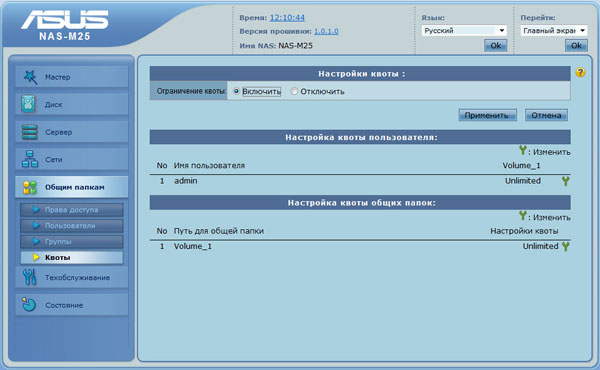The image size is (600, 370).
Task: Go to Группы submenu
Action: click(x=72, y=241)
